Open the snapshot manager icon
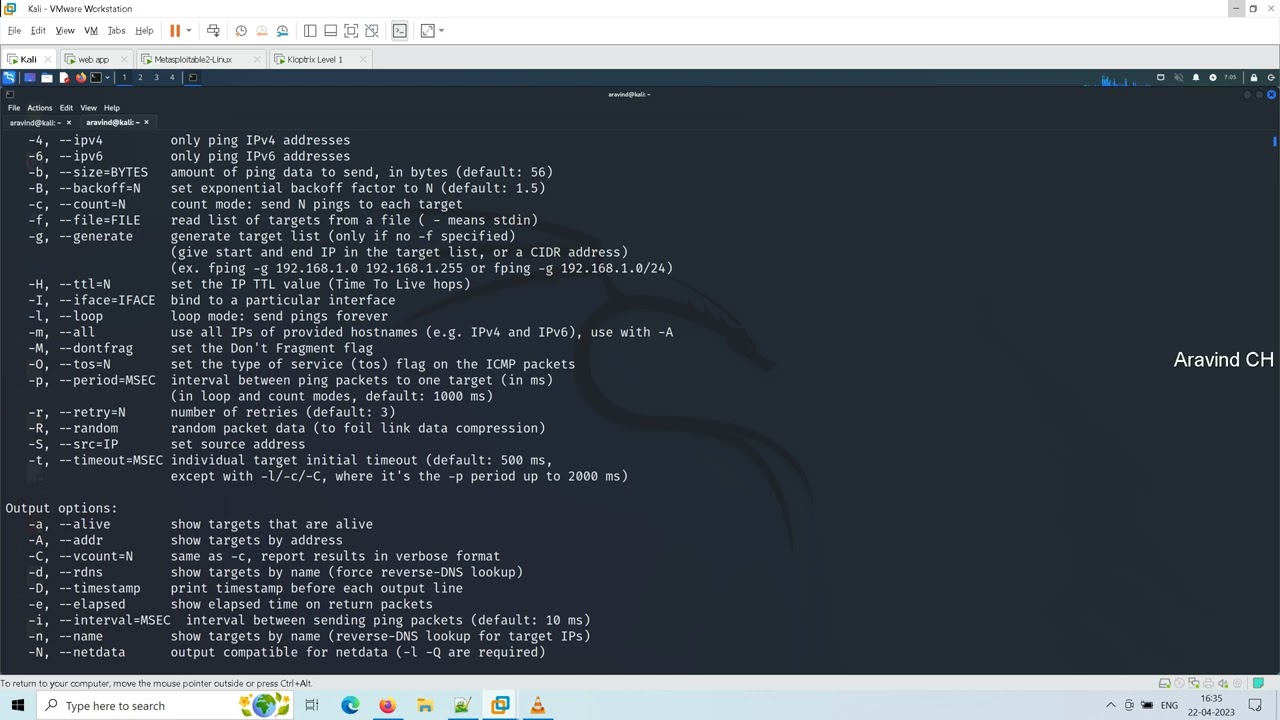1280x720 pixels. point(282,31)
